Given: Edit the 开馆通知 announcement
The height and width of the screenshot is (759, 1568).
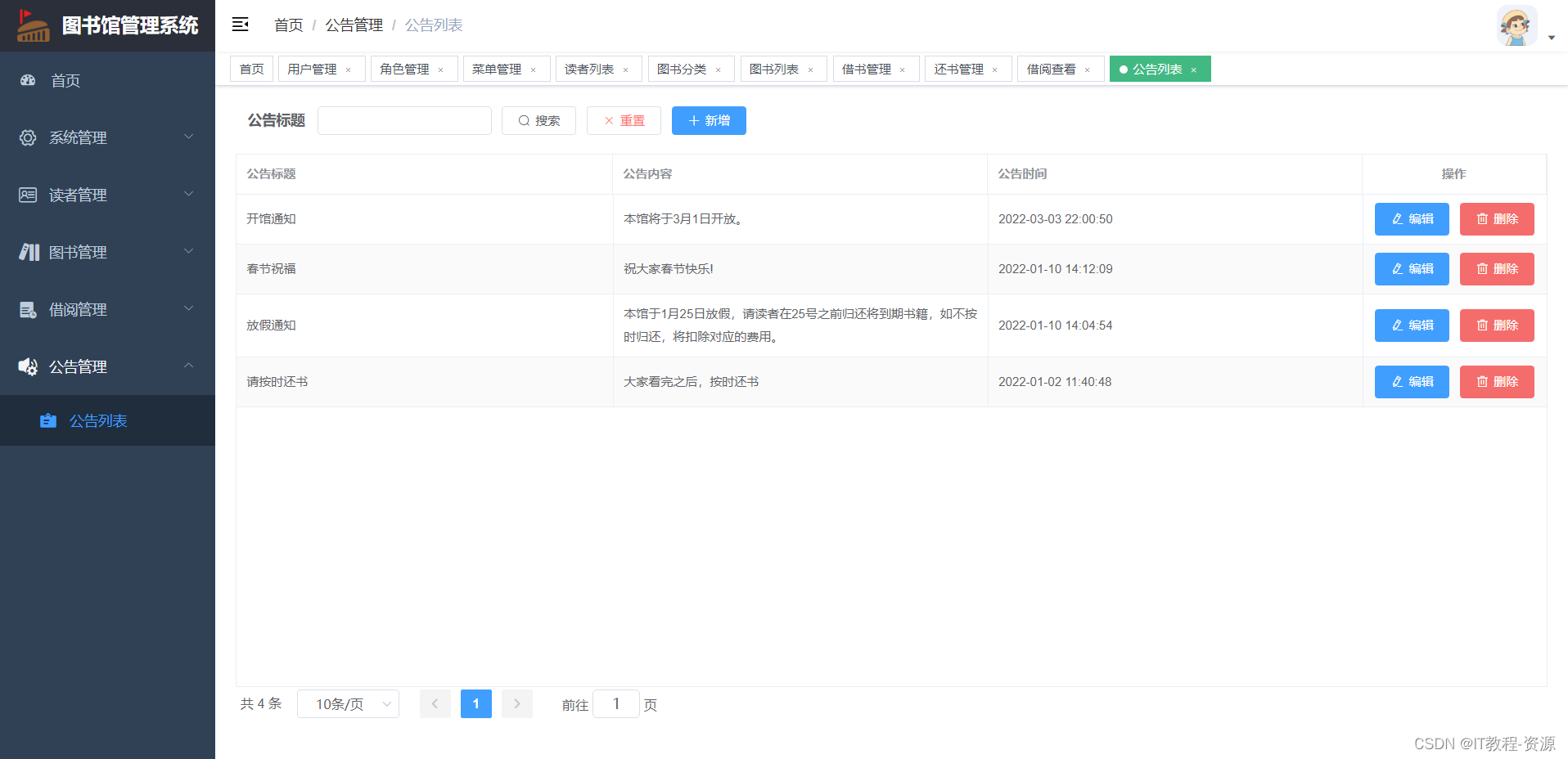Looking at the screenshot, I should click(x=1412, y=219).
